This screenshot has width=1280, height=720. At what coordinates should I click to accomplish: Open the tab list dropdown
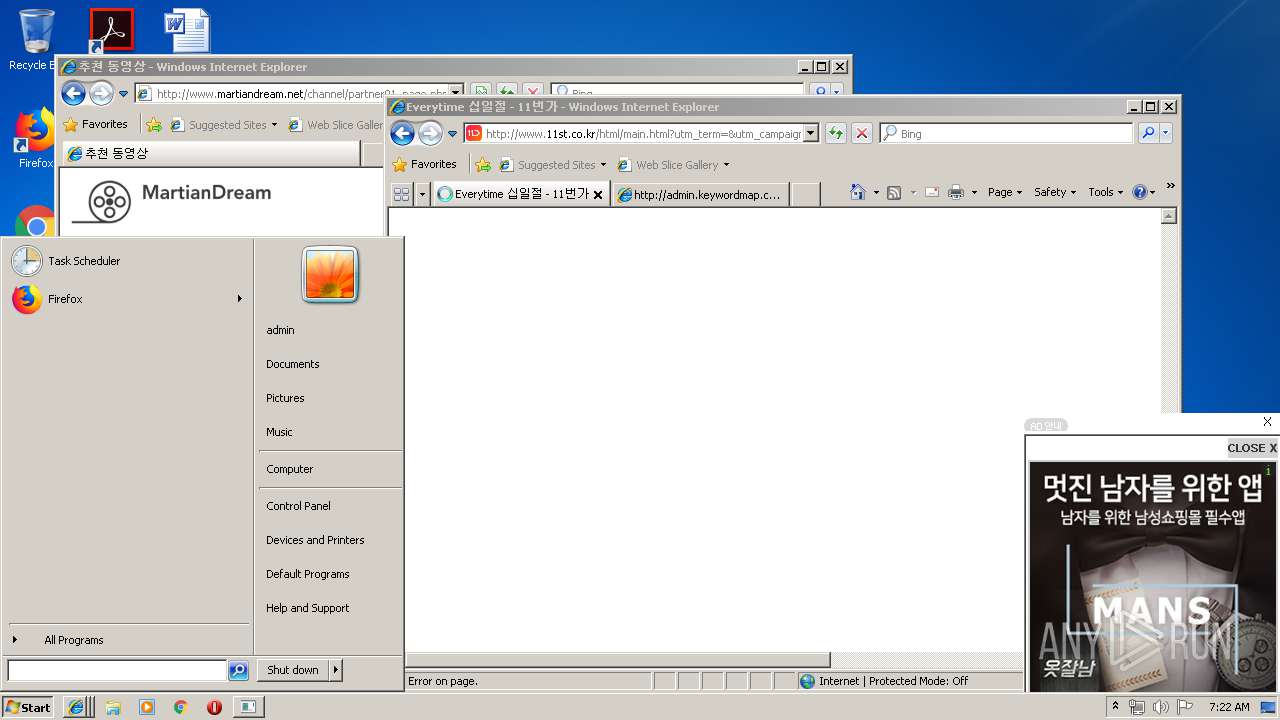tap(422, 194)
